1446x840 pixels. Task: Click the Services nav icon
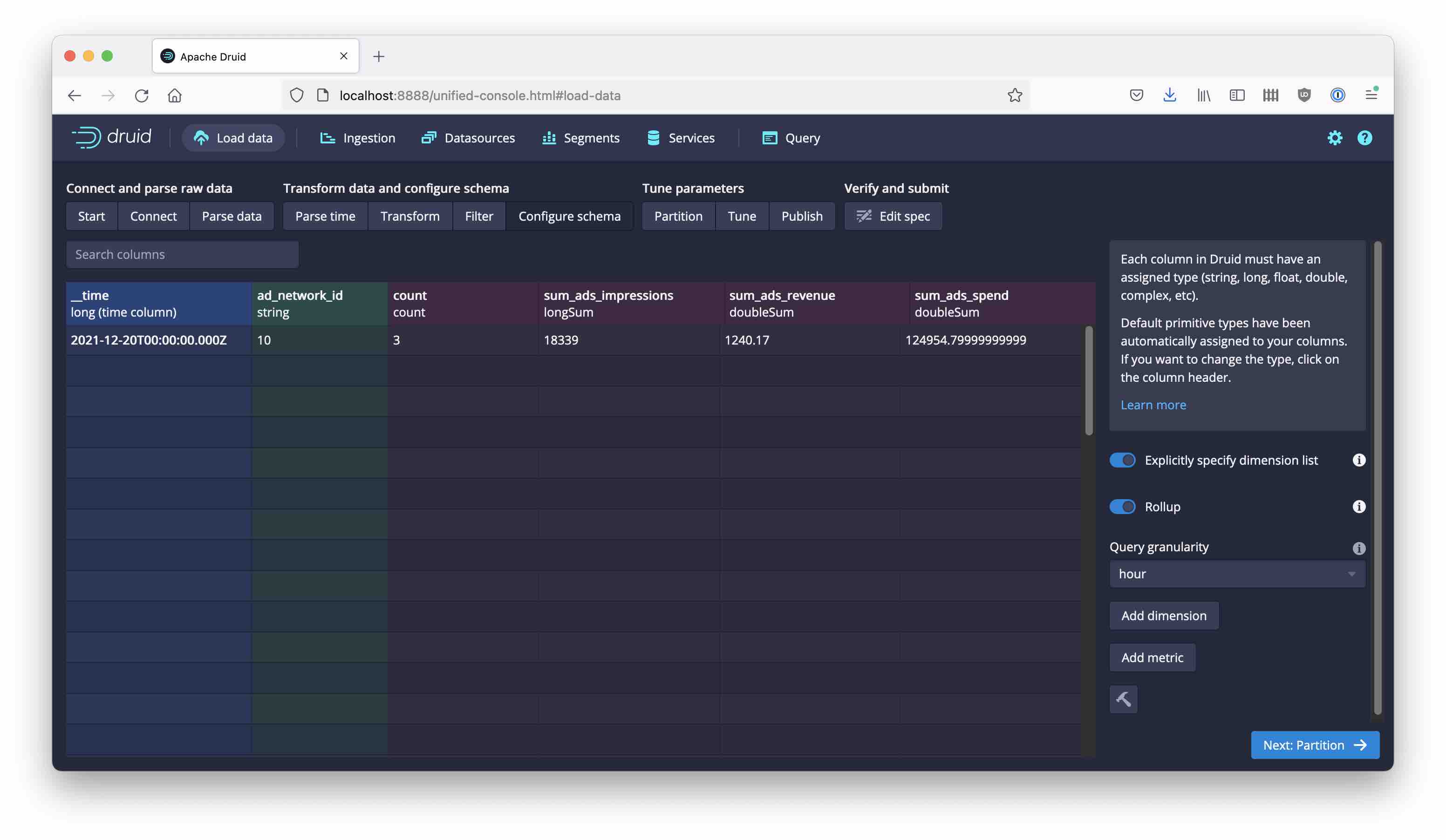coord(652,137)
